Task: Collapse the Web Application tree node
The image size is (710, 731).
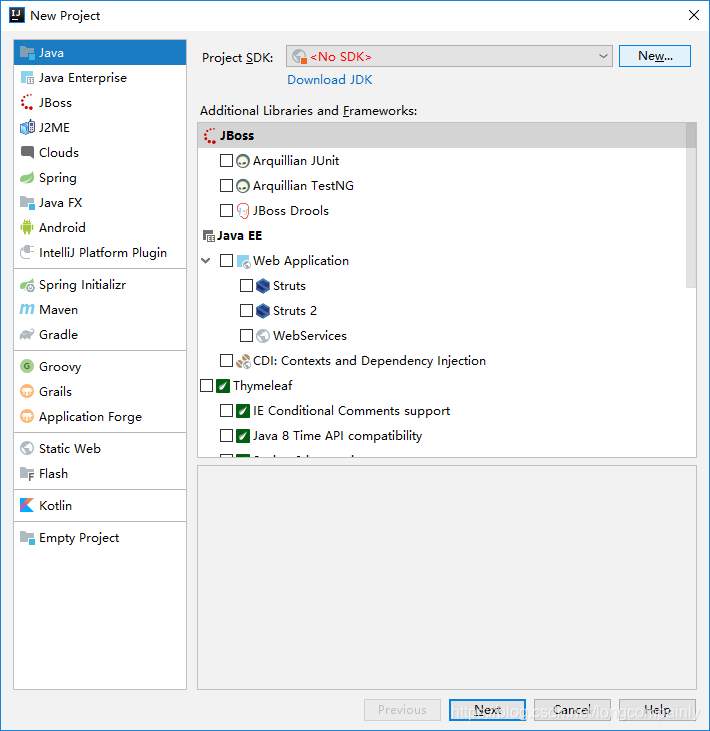Action: pos(206,261)
